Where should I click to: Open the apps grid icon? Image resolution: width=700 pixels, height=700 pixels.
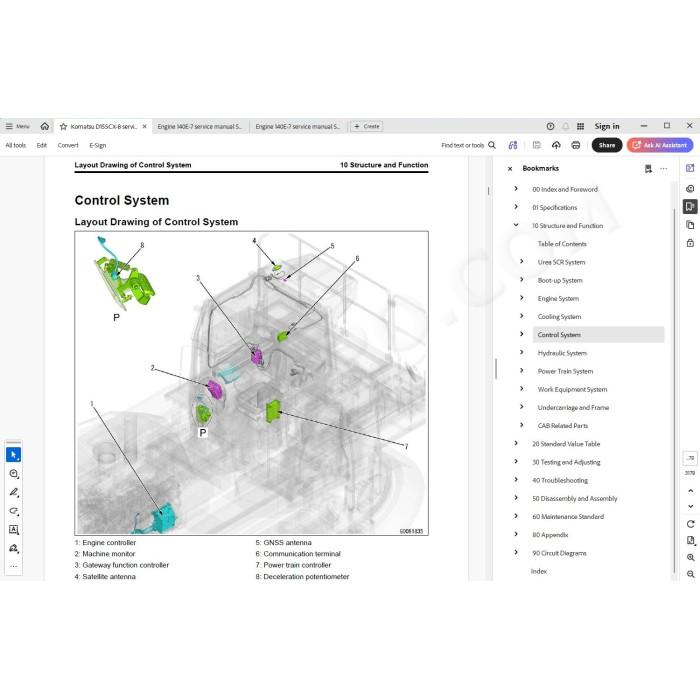tap(580, 126)
